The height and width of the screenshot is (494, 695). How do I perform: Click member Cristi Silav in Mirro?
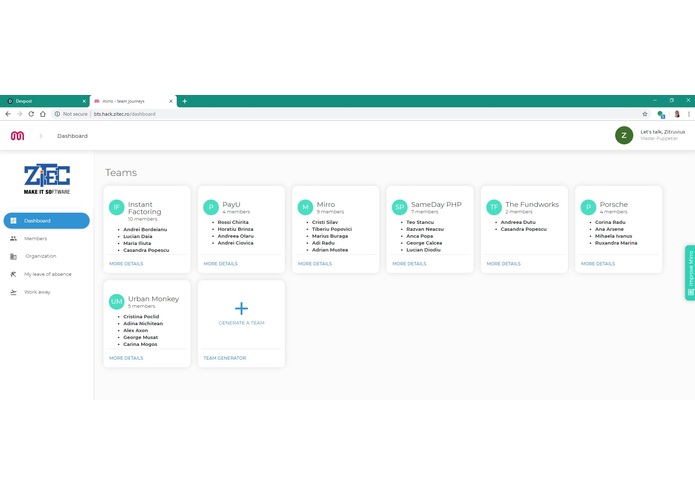325,222
